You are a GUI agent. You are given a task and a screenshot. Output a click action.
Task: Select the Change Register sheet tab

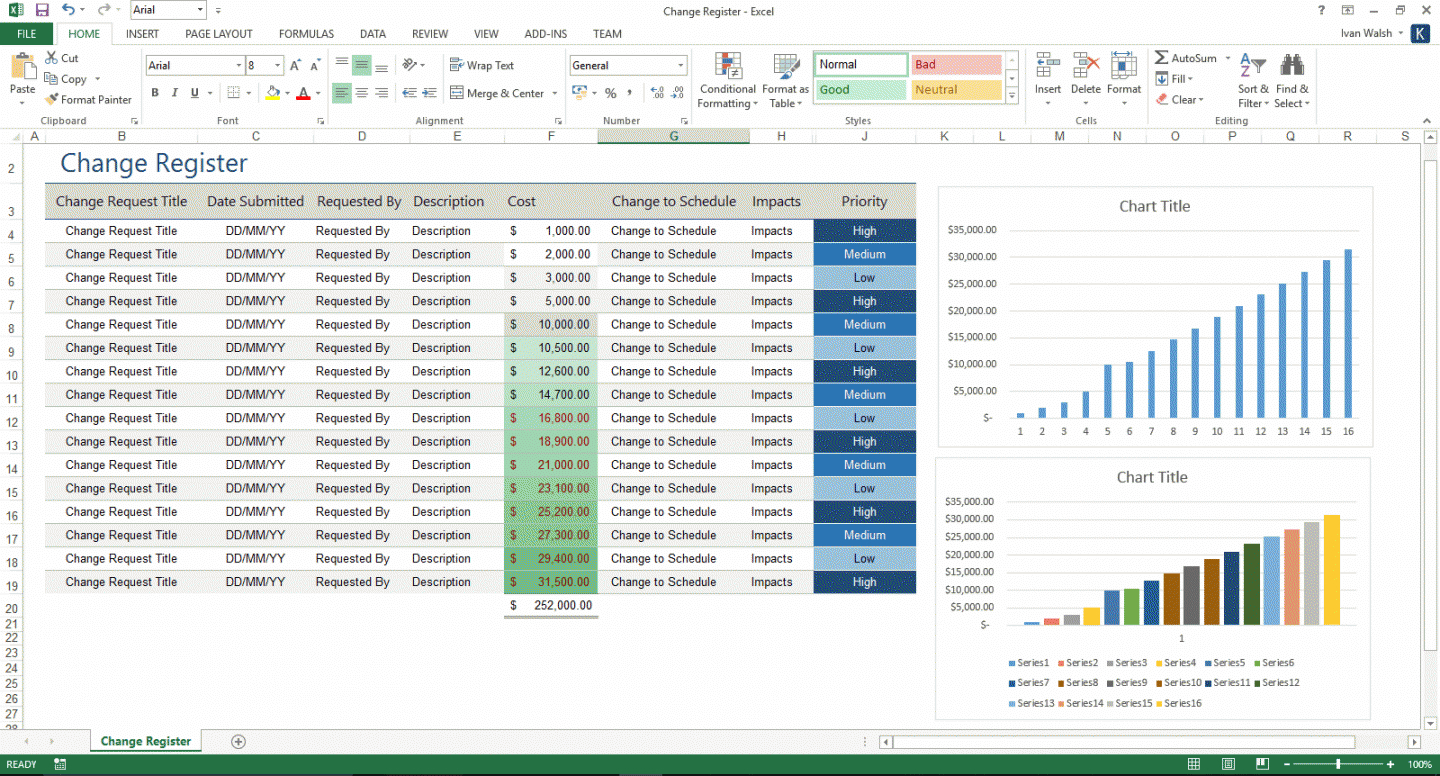click(145, 741)
